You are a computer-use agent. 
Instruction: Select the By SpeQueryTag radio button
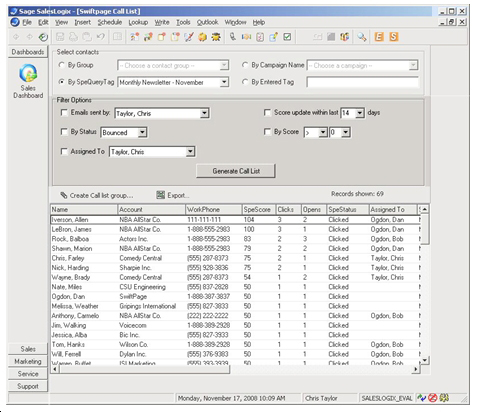click(x=61, y=82)
